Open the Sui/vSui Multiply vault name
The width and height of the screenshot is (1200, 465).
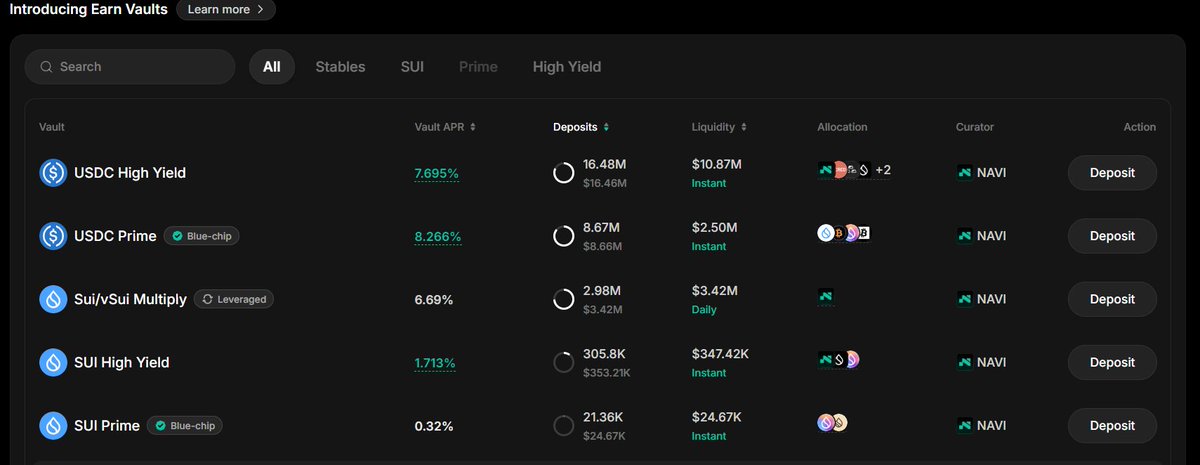(130, 299)
